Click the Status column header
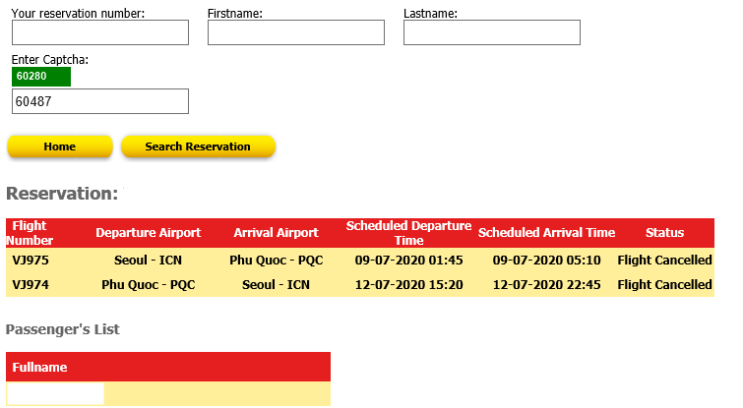 click(664, 233)
